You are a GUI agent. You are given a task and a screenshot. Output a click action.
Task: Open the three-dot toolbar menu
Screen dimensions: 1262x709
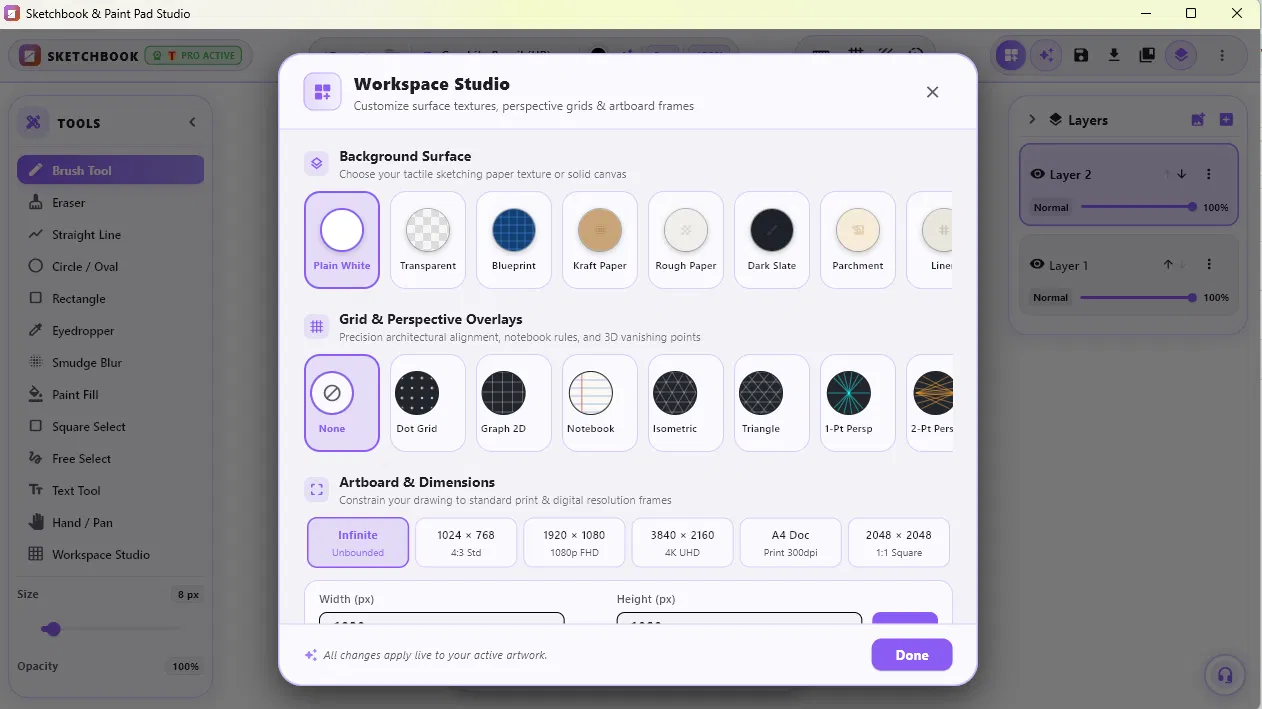[x=1222, y=55]
